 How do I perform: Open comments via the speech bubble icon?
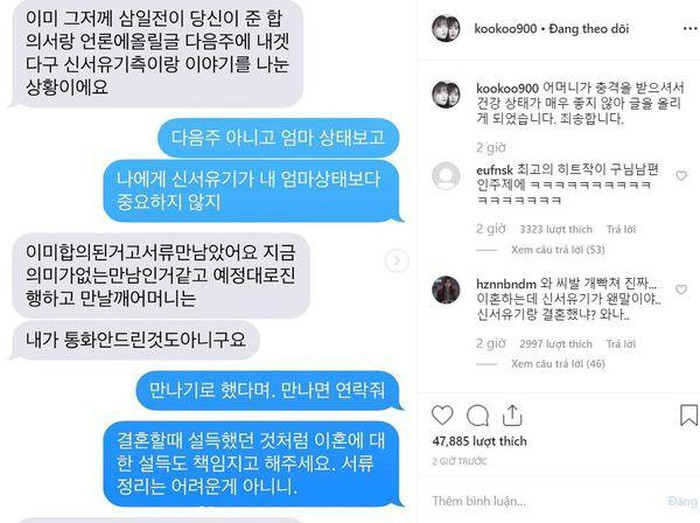[477, 415]
